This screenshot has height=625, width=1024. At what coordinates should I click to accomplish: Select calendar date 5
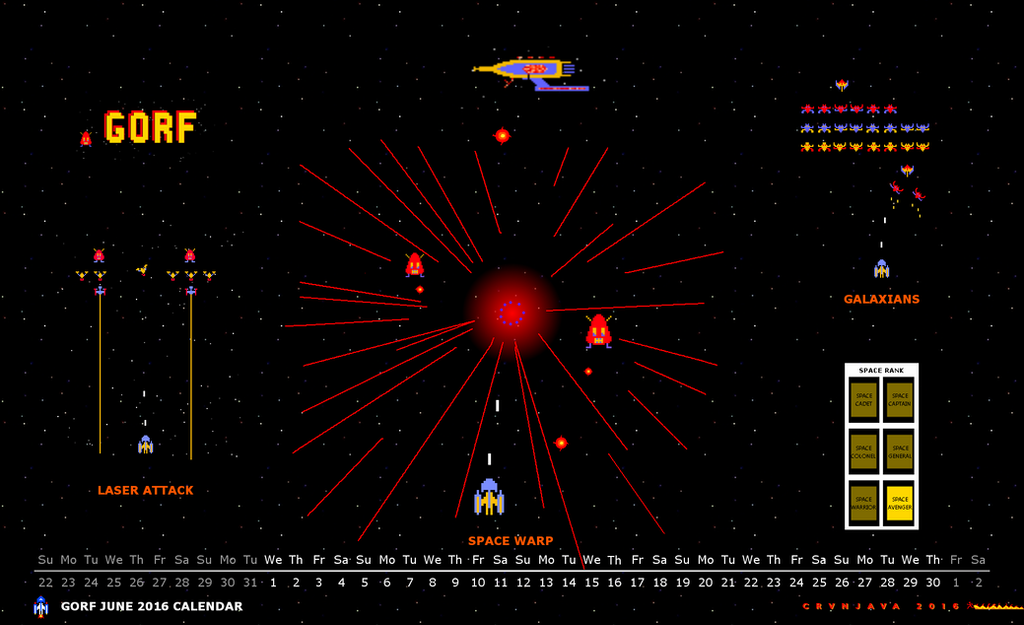[x=364, y=583]
